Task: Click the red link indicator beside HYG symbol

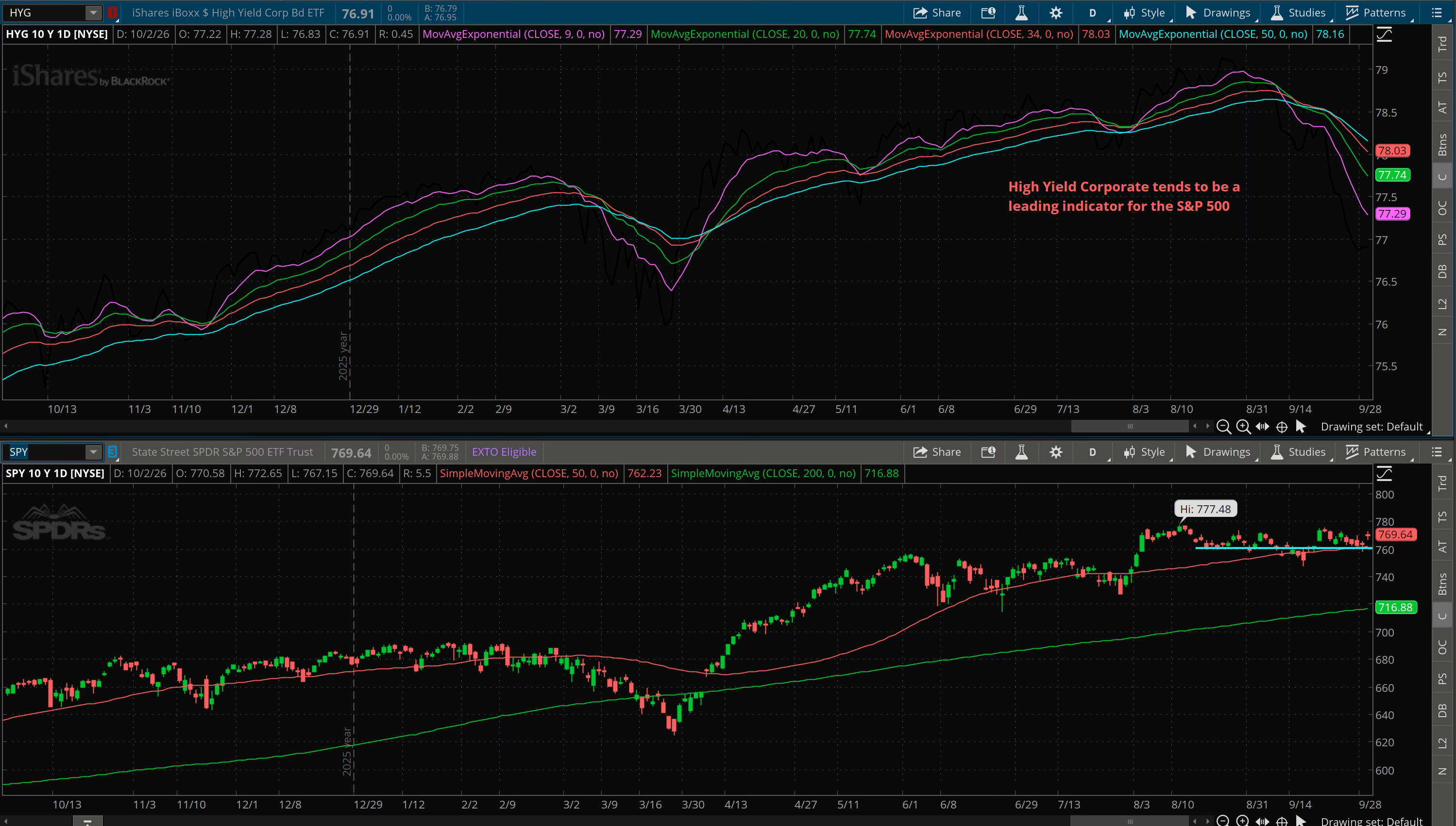Action: click(x=112, y=13)
